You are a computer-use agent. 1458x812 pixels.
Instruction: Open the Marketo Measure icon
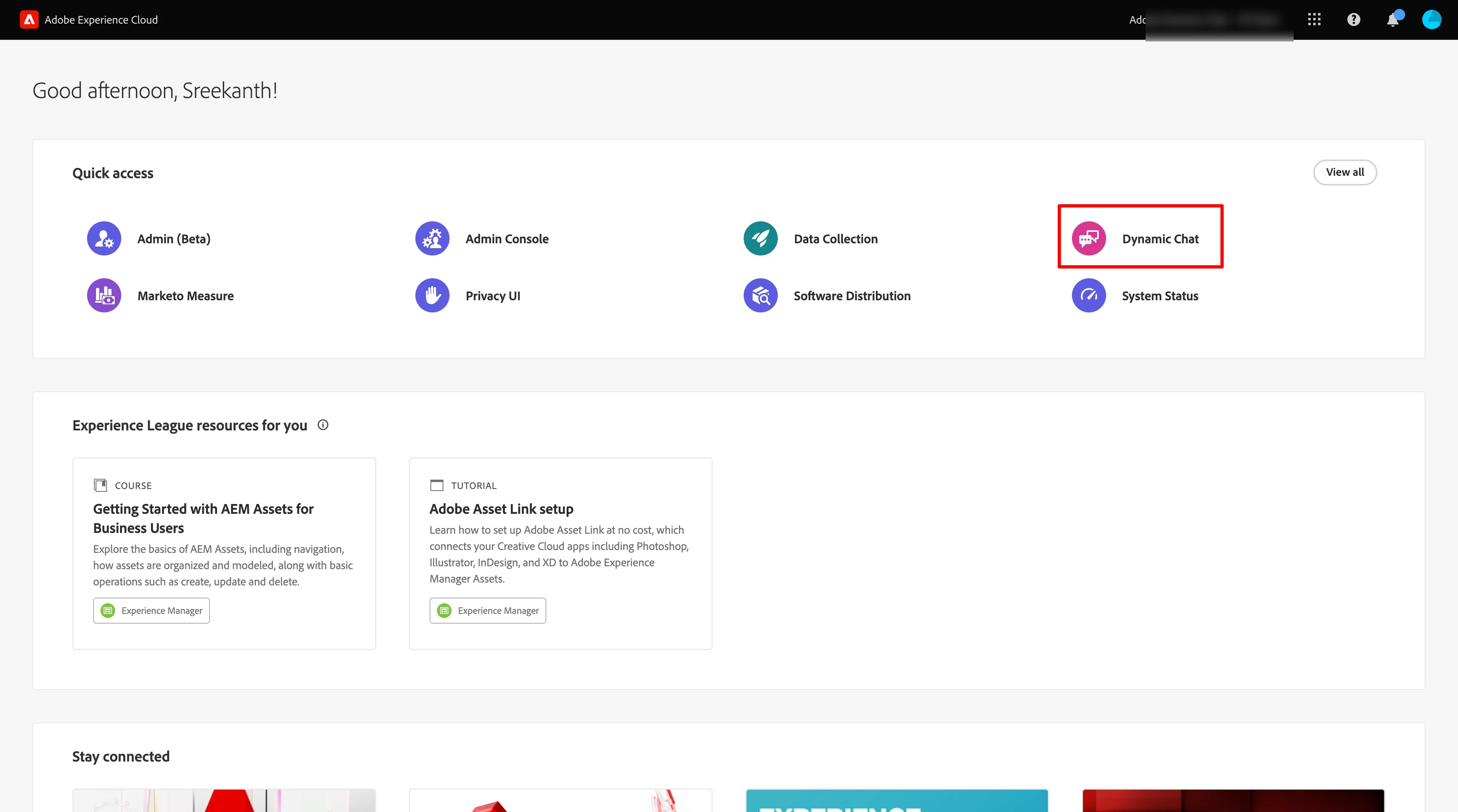point(104,295)
